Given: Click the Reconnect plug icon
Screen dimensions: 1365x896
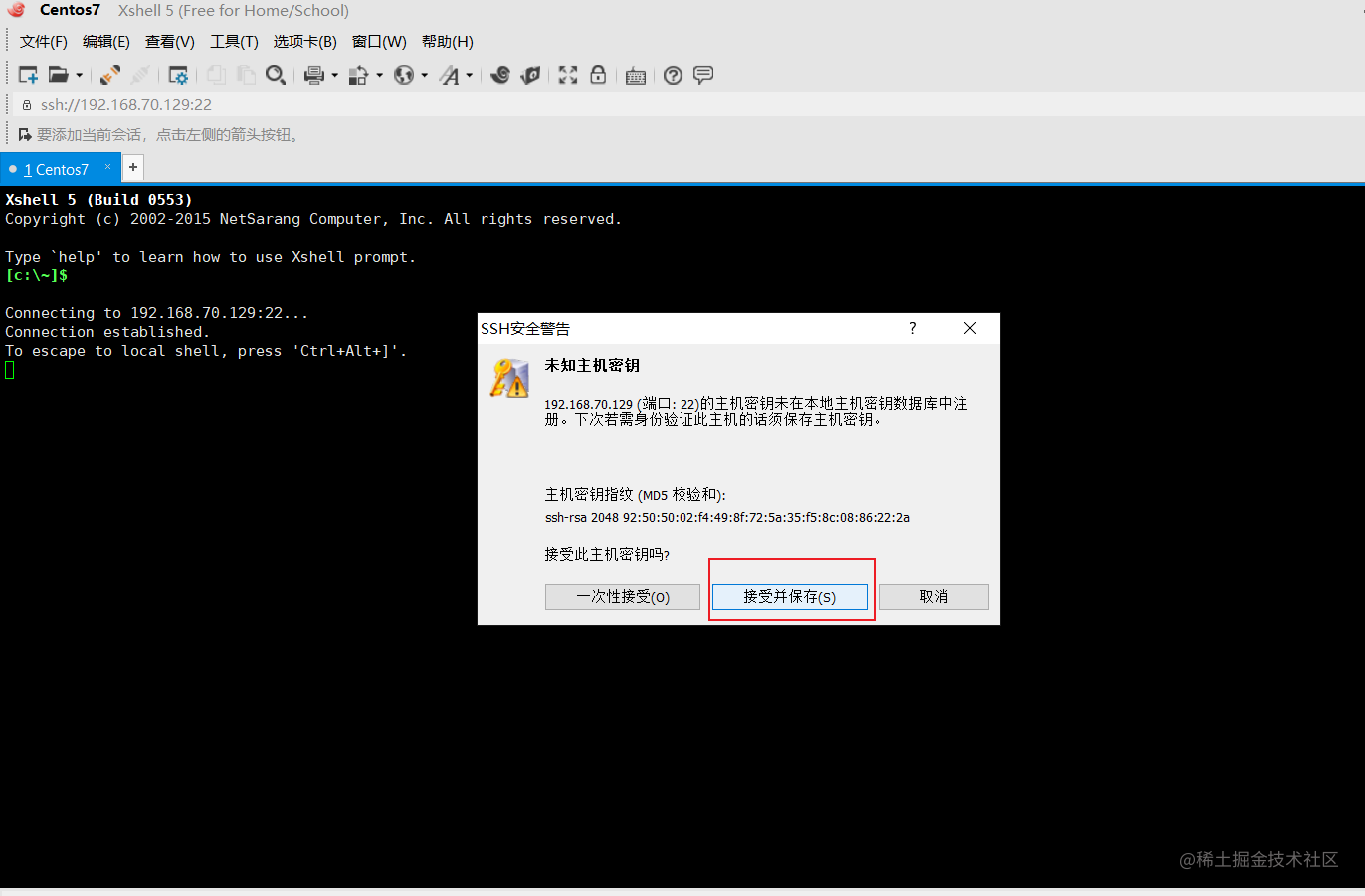Looking at the screenshot, I should click(110, 75).
